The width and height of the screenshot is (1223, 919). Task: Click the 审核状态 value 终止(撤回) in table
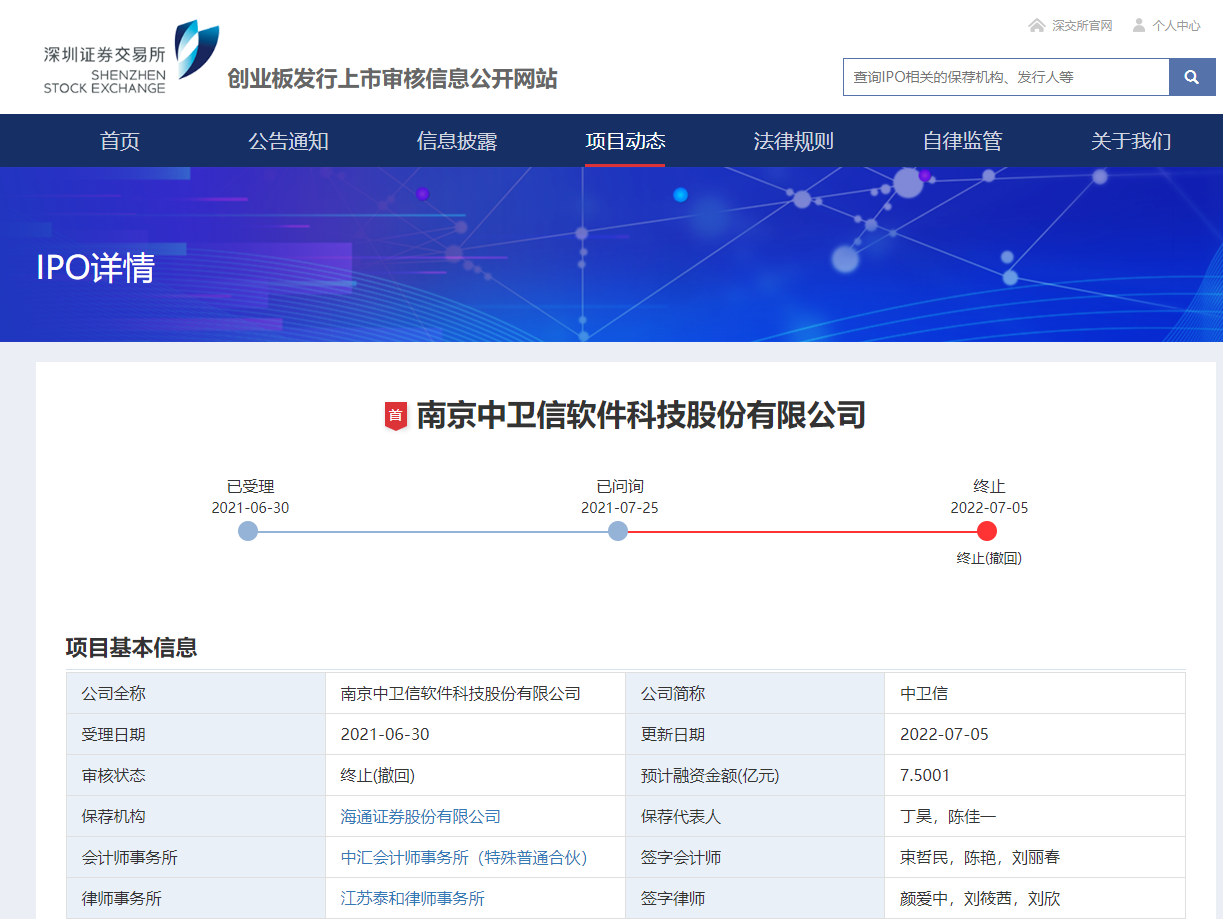(x=377, y=776)
